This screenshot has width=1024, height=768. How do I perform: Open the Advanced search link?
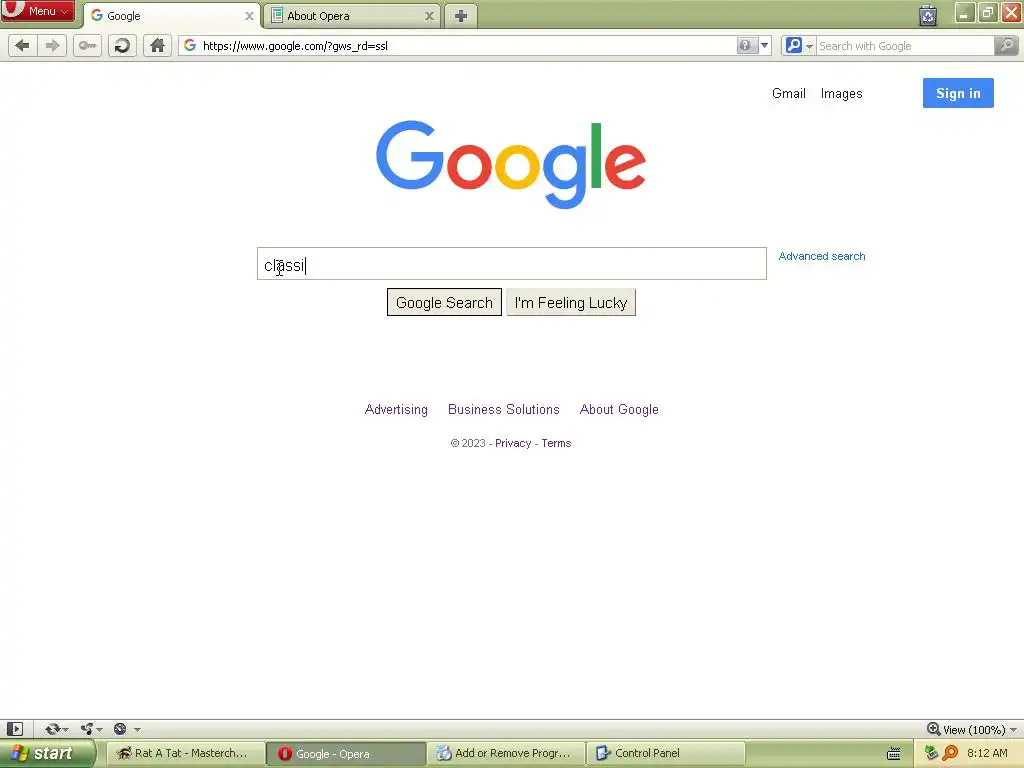pos(822,256)
